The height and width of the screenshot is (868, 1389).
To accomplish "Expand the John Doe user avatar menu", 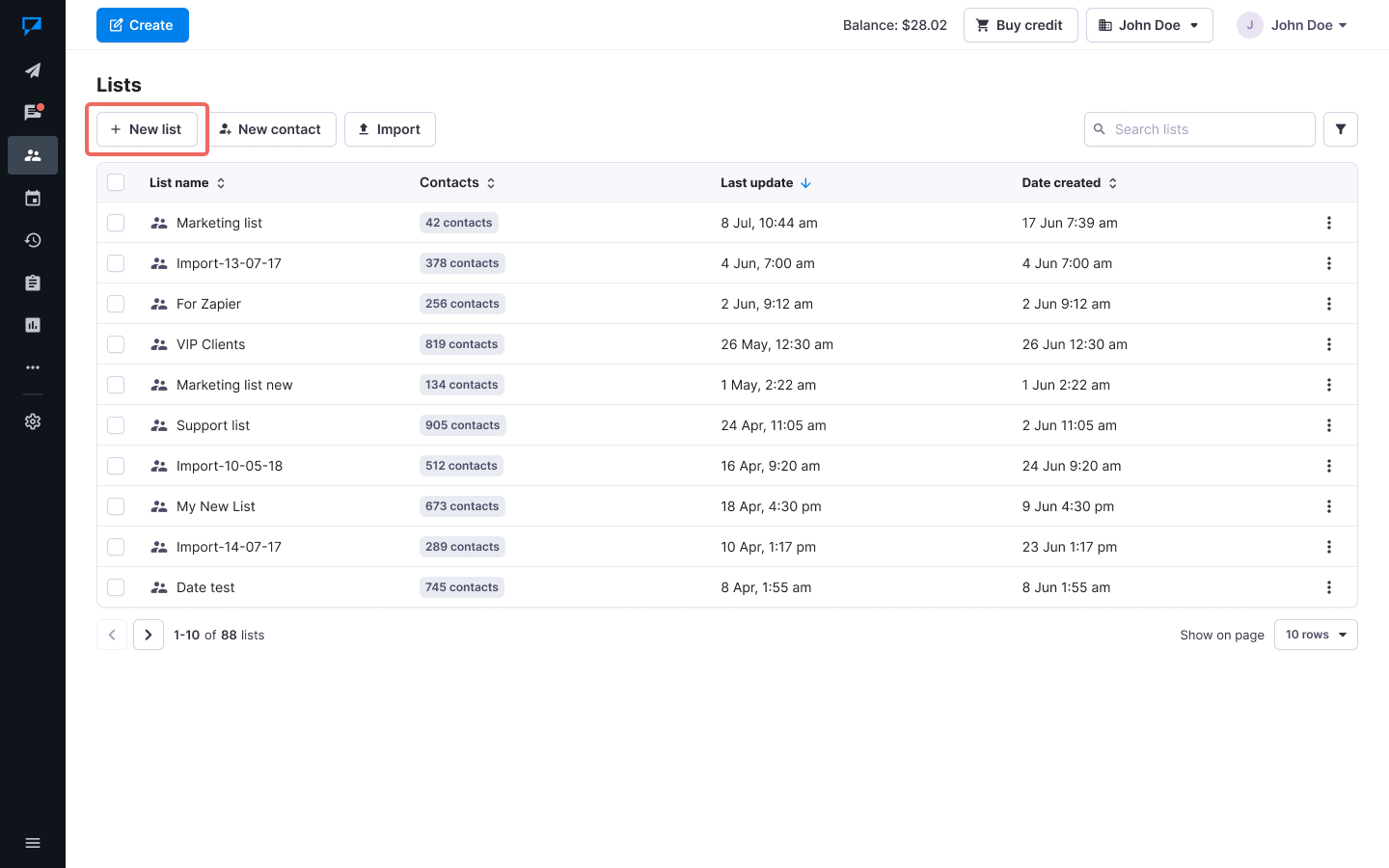I will tap(1293, 25).
